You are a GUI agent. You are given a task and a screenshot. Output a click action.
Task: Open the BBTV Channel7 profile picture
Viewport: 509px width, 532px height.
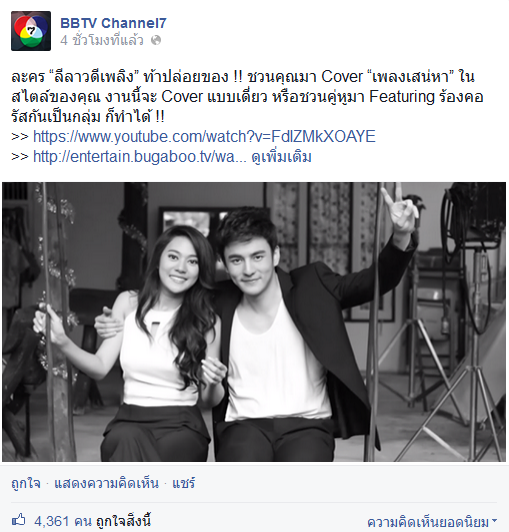(x=31, y=31)
